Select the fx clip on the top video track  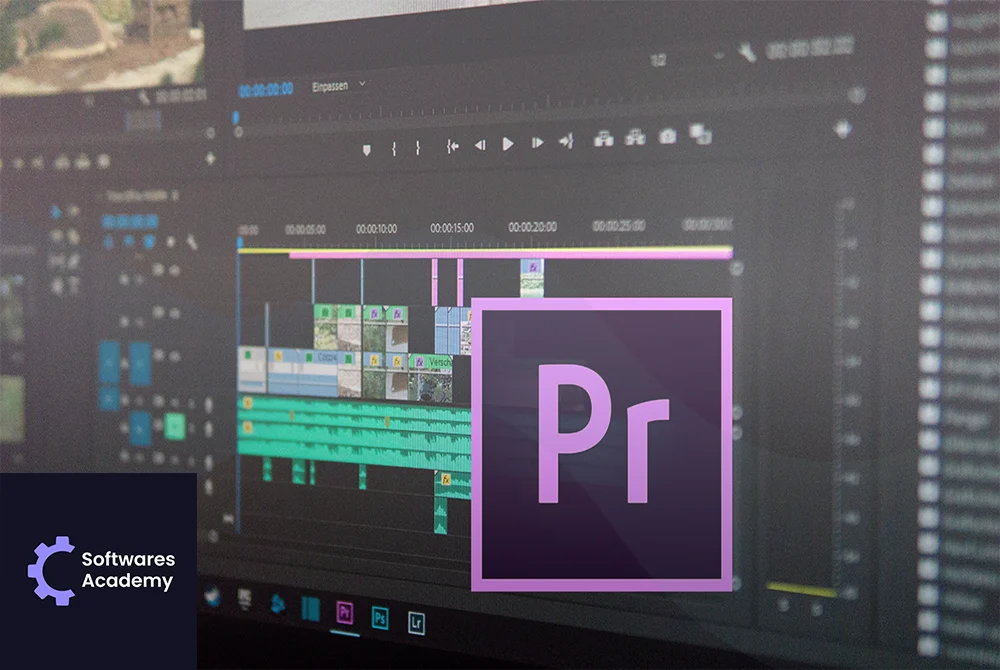(533, 278)
